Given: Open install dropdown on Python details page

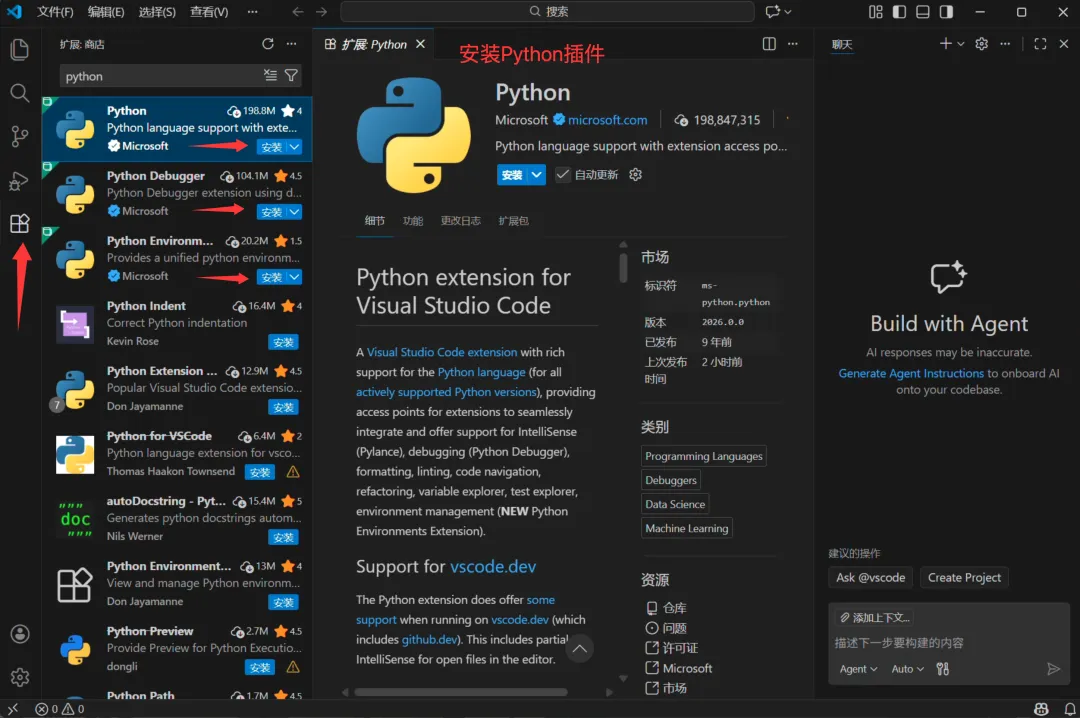Looking at the screenshot, I should tap(537, 175).
